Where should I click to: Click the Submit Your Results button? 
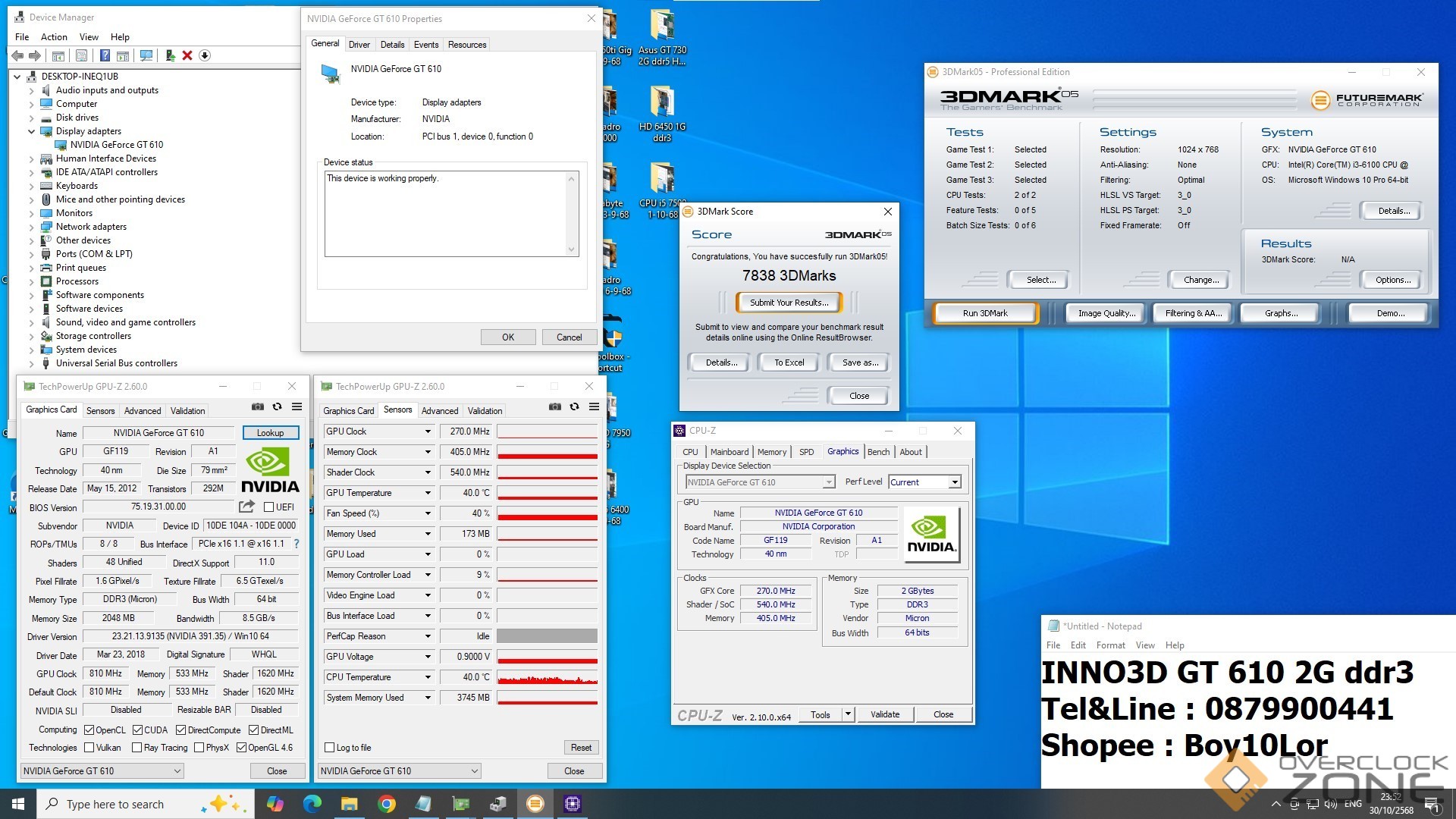pos(789,303)
